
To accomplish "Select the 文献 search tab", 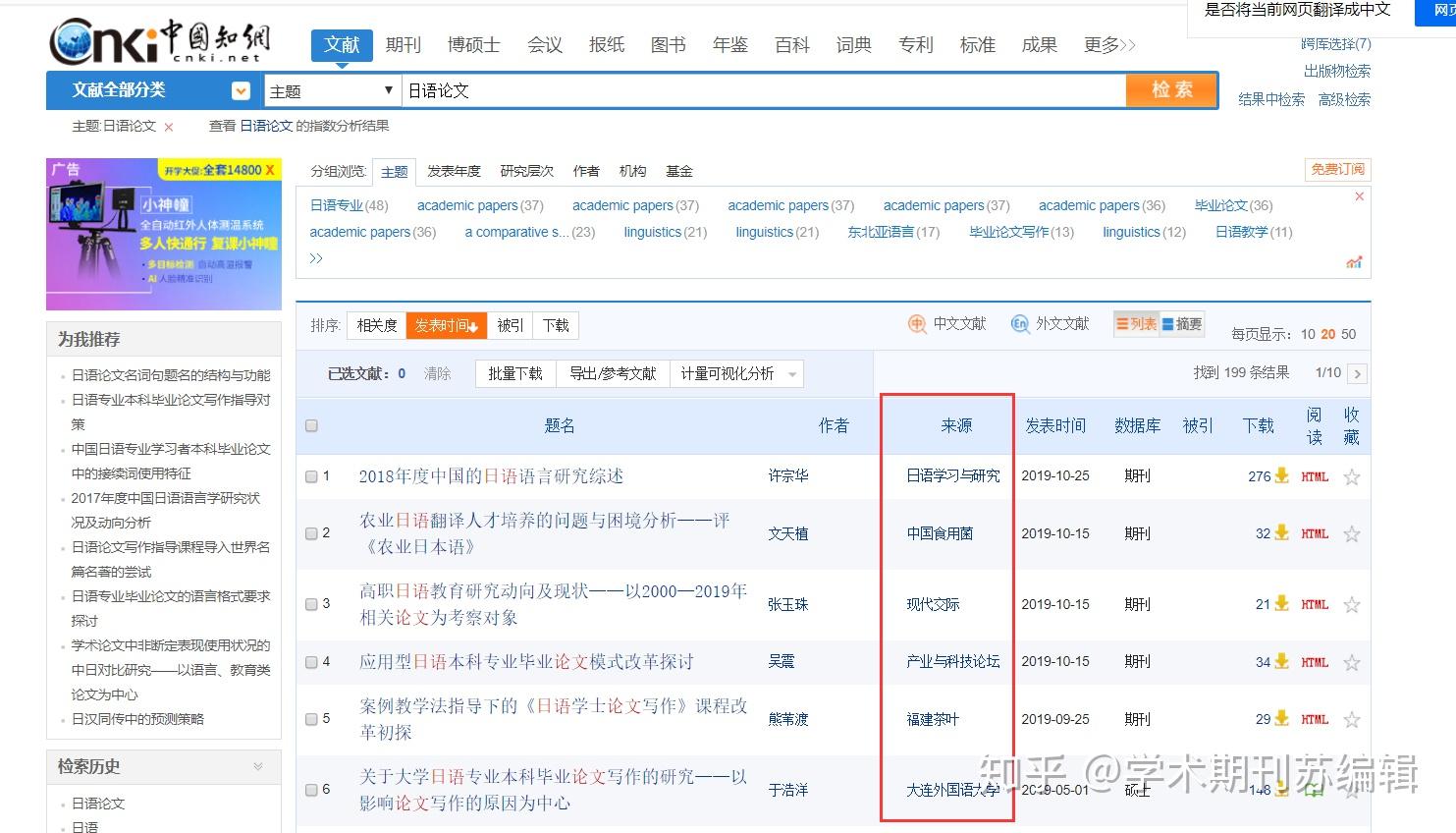I will pos(342,45).
